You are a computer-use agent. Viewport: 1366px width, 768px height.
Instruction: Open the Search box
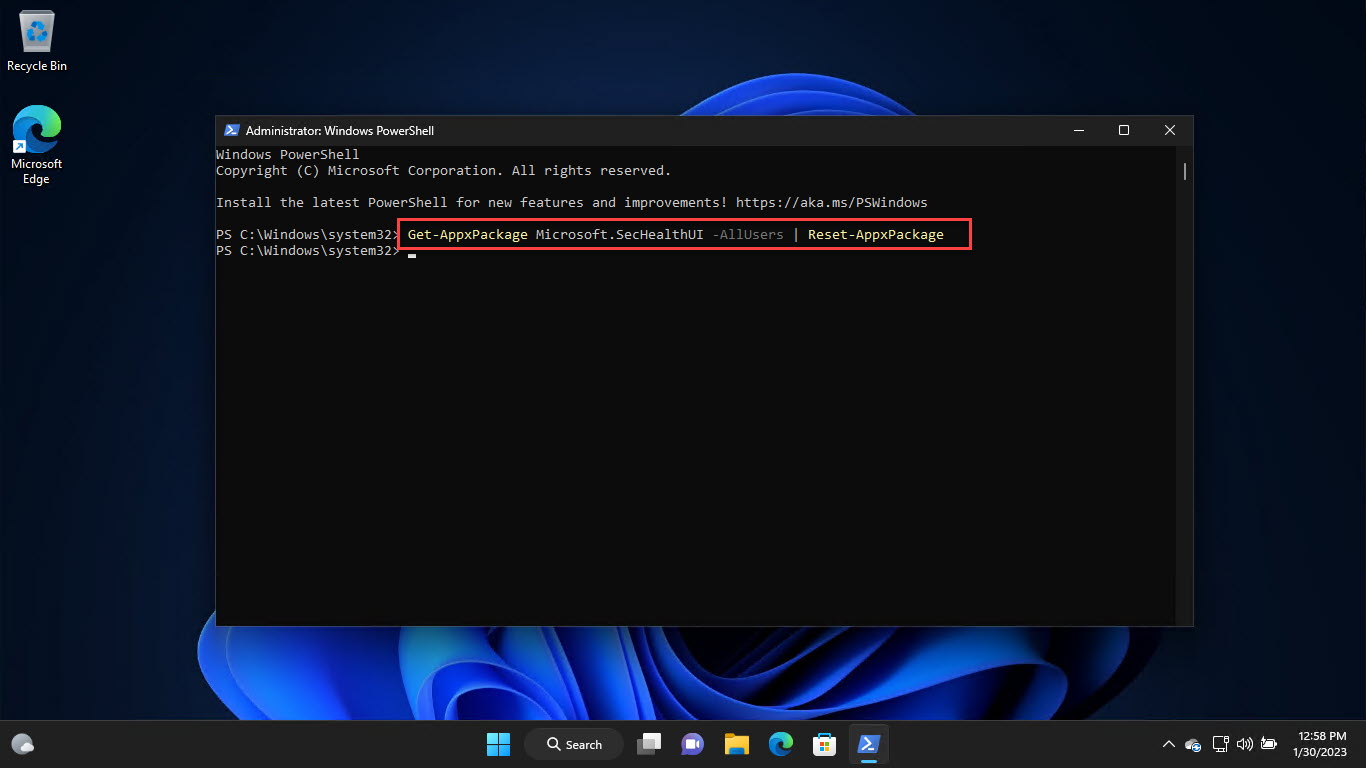tap(573, 744)
